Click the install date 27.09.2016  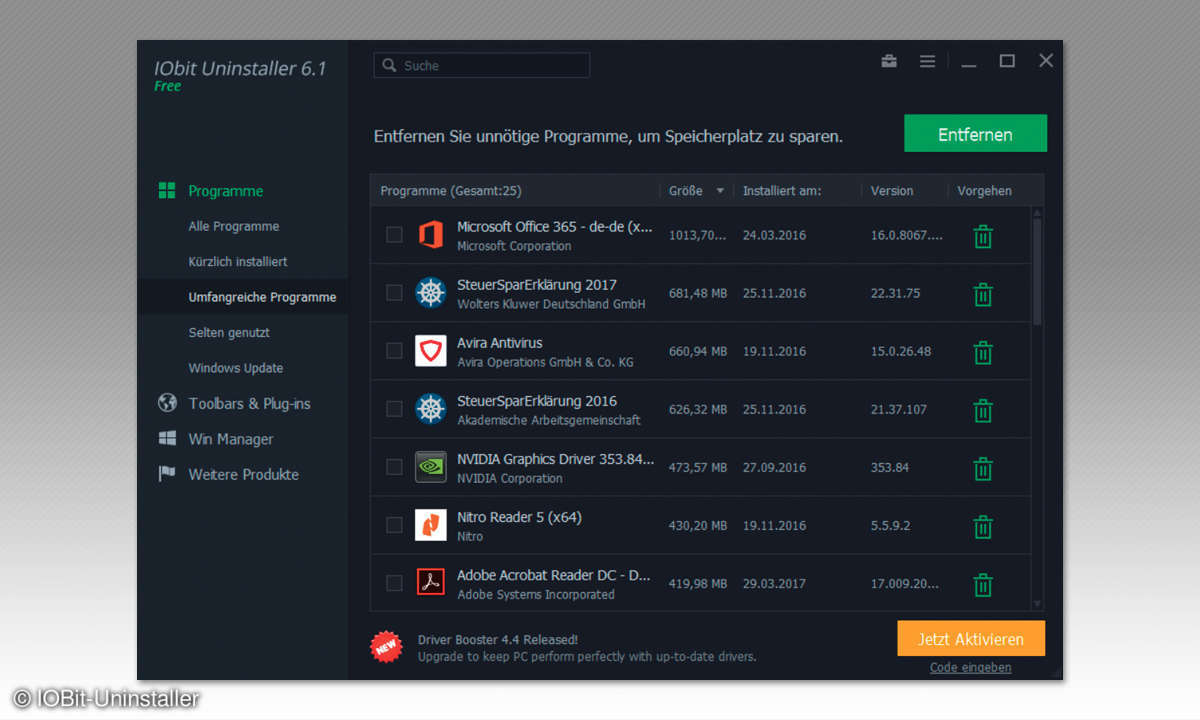[x=774, y=467]
